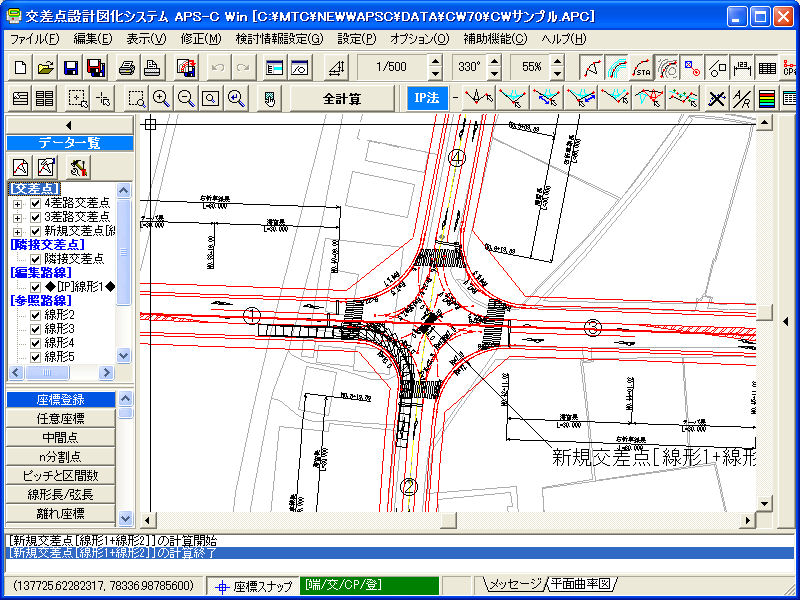Activate the zoom-out magnifier tool
Viewport: 800px width, 600px height.
(185, 98)
